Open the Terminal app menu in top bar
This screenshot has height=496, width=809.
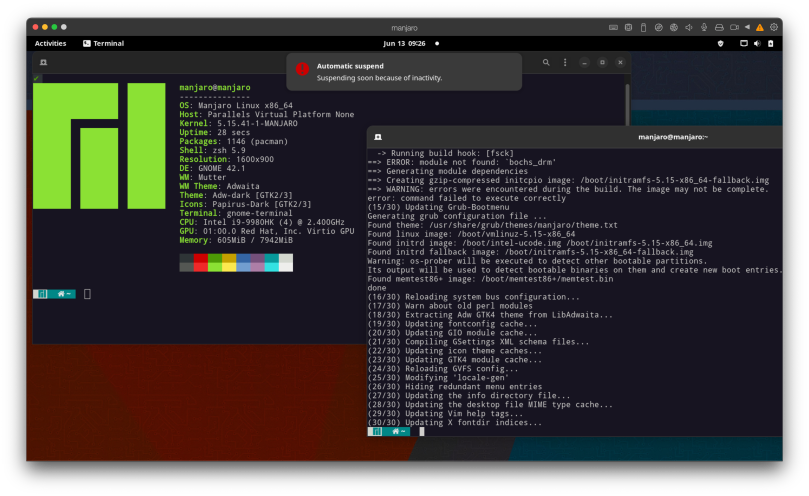[x=104, y=43]
